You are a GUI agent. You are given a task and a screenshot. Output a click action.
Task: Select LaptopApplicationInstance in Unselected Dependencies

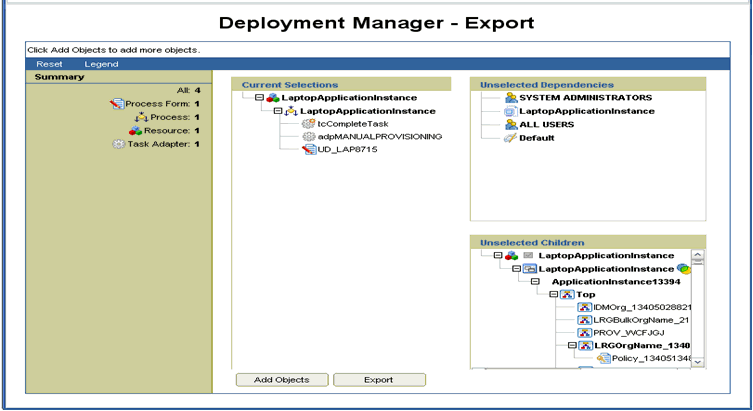[x=587, y=111]
